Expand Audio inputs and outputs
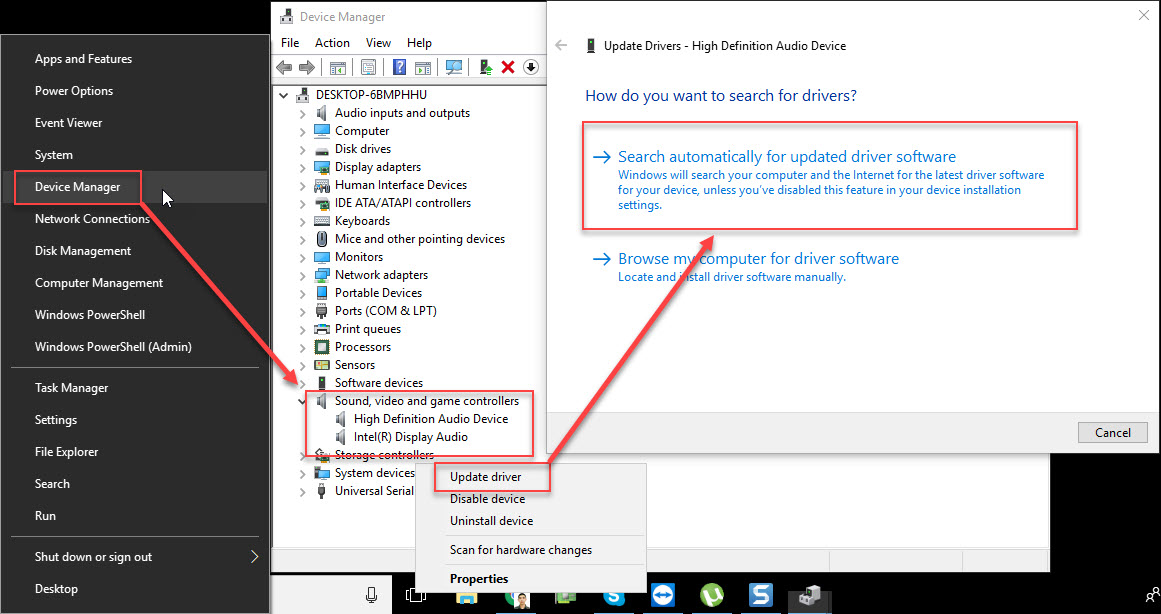The image size is (1161, 614). (302, 114)
